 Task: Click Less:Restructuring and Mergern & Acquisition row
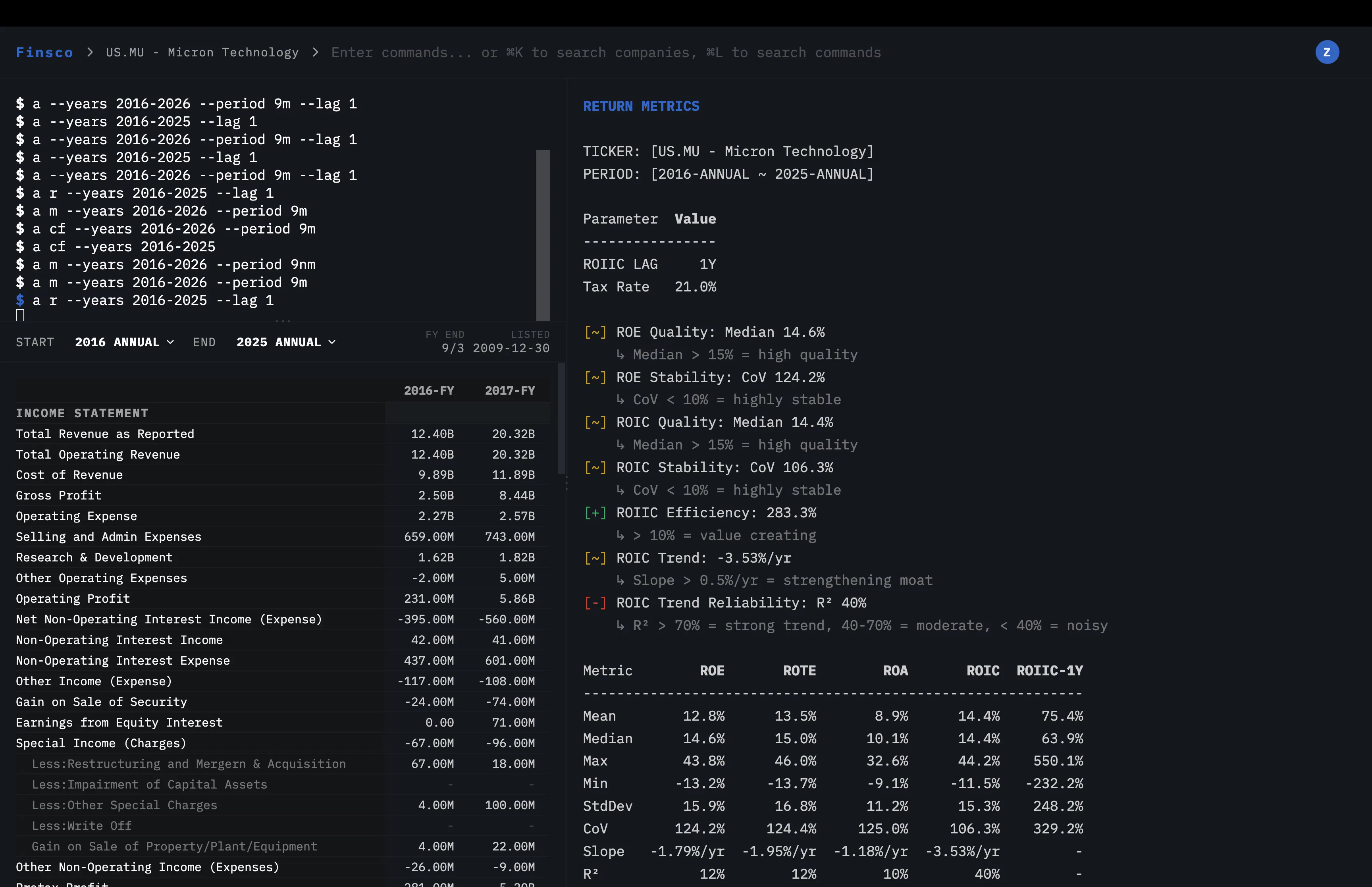coord(283,764)
